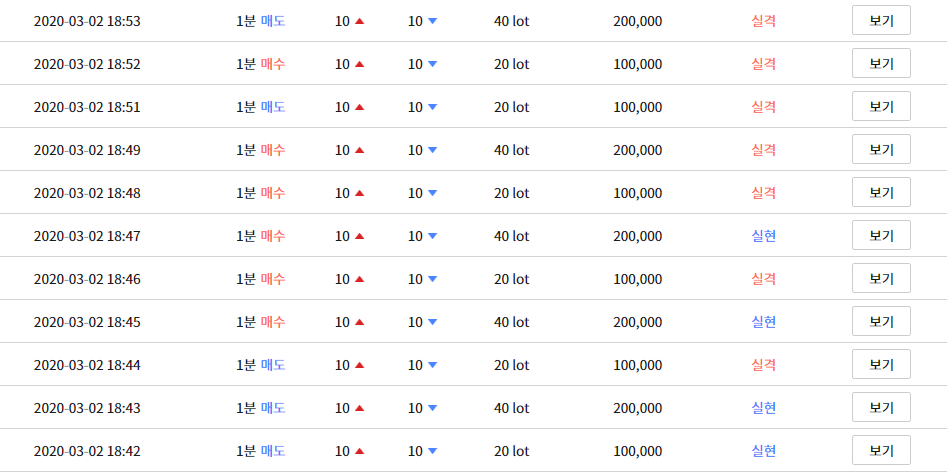
Task: Click the 200,000 amount in 18:53 row
Action: coord(637,21)
